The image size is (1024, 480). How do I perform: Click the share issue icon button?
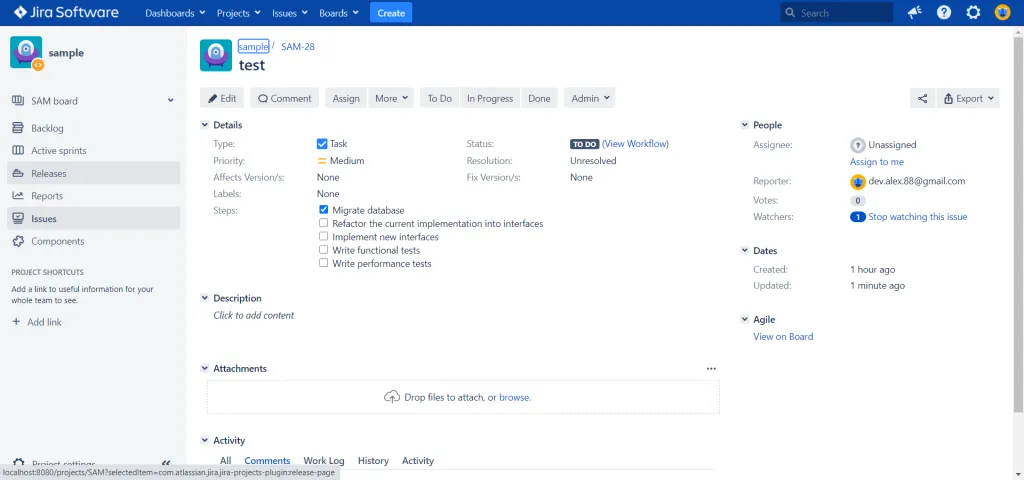[x=922, y=99]
